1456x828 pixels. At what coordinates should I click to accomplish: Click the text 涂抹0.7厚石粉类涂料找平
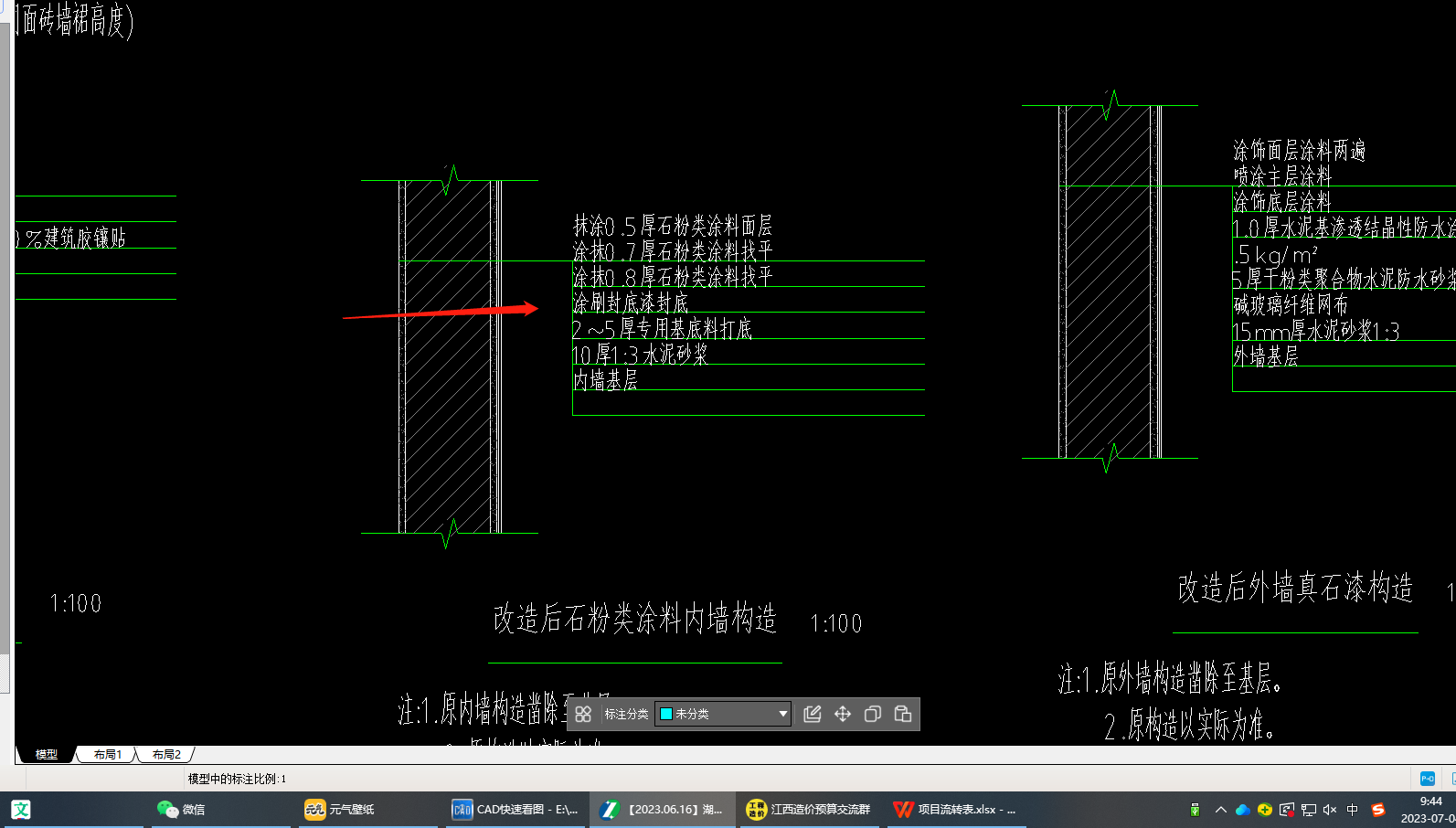click(x=673, y=251)
